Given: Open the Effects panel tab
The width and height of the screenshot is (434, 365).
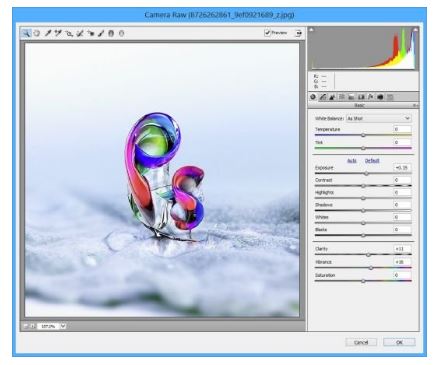Looking at the screenshot, I should [x=370, y=97].
